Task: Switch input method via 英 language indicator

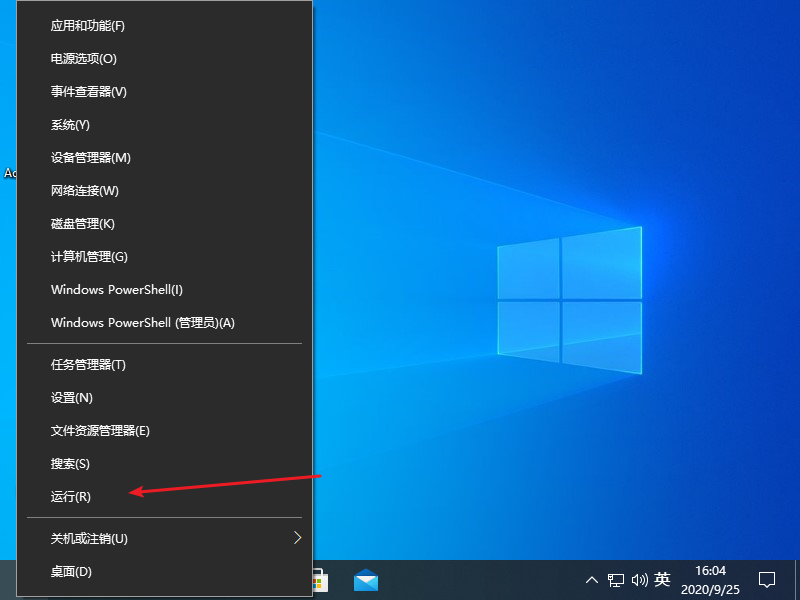Action: [x=661, y=579]
